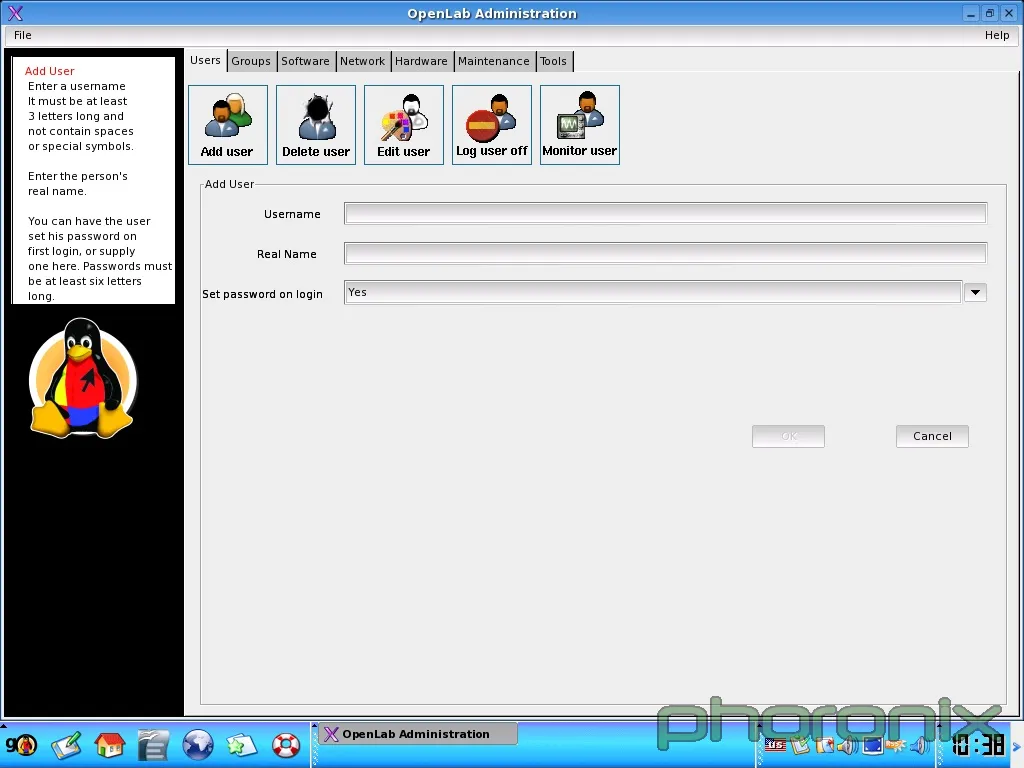The height and width of the screenshot is (768, 1024).
Task: Click the red Add User help heading
Action: (50, 71)
